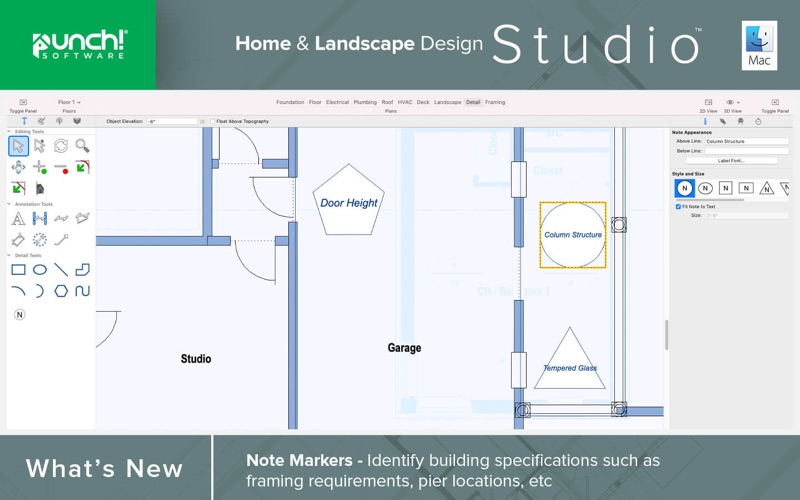Viewport: 800px width, 500px height.
Task: Click the Above Line text field
Action: tap(747, 141)
